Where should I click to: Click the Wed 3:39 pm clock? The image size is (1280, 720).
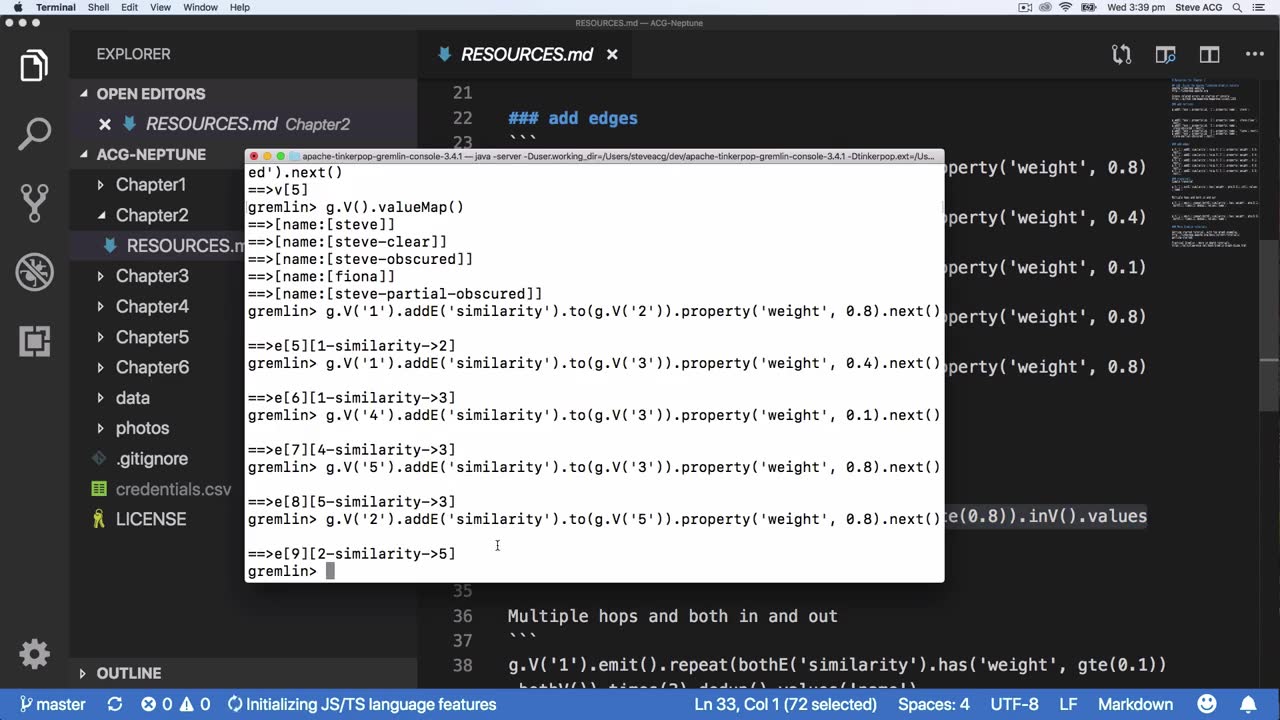click(1136, 7)
